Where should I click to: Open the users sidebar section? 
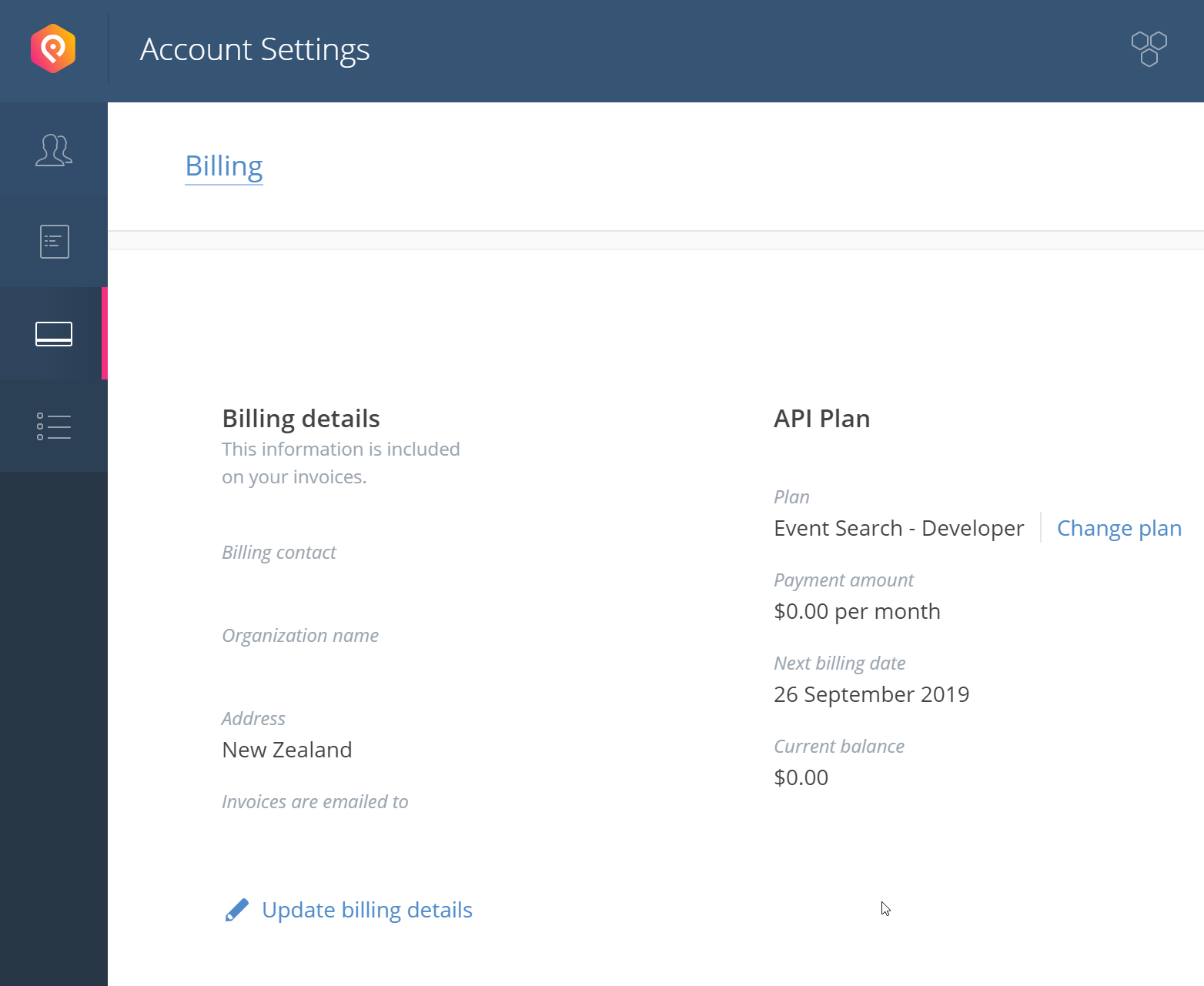pyautogui.click(x=54, y=149)
